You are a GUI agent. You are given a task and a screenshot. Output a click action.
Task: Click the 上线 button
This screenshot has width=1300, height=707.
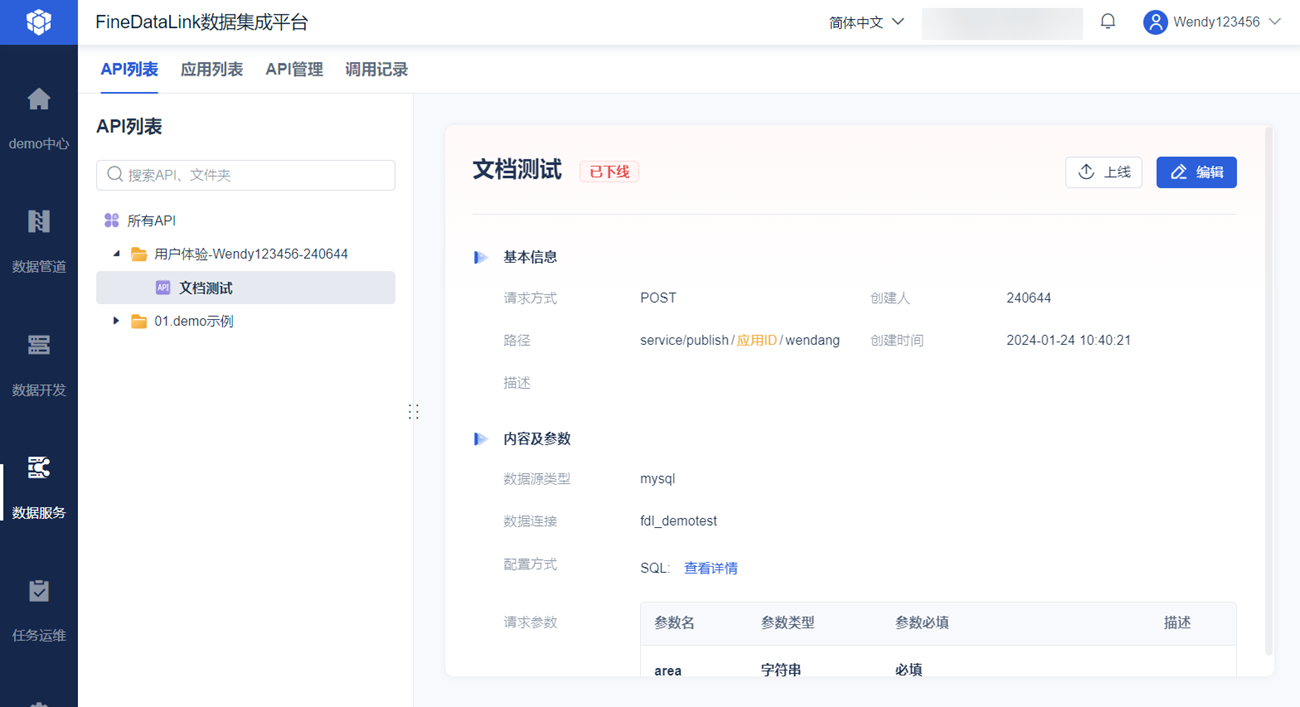click(1104, 172)
